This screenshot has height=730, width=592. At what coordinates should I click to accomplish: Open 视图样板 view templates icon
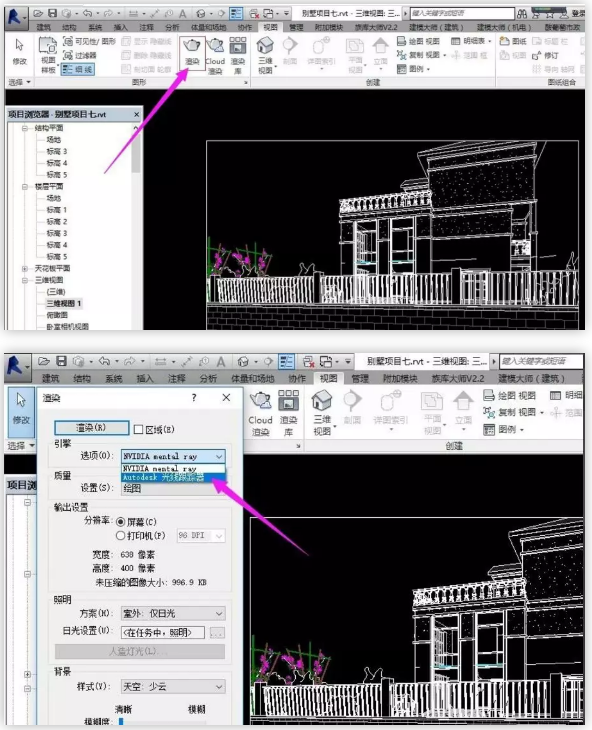pyautogui.click(x=48, y=55)
